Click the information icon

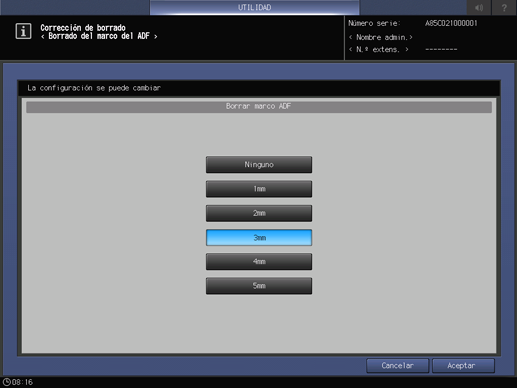pos(23,31)
